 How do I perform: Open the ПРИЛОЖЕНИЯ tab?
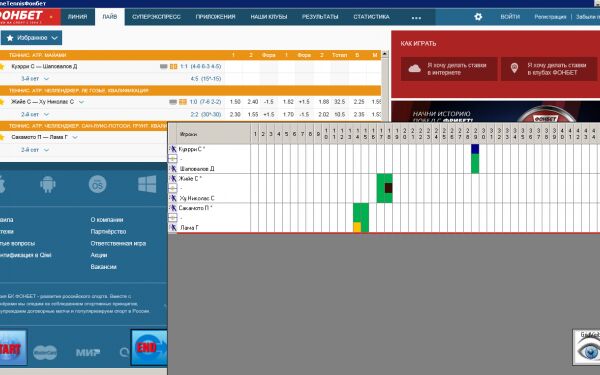[215, 17]
